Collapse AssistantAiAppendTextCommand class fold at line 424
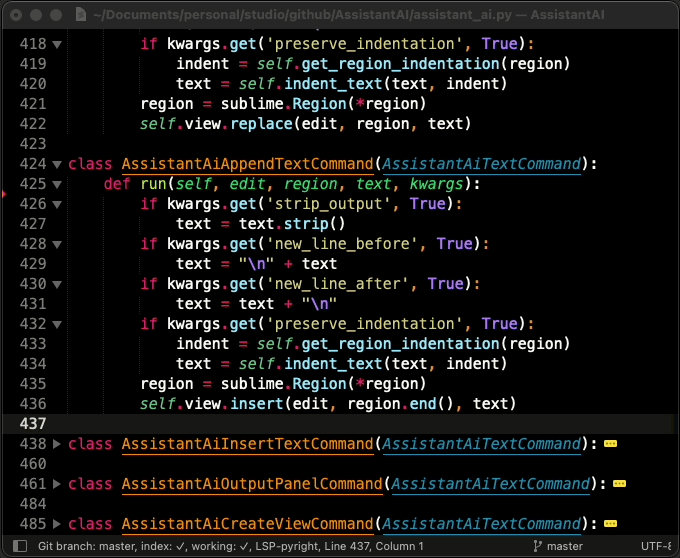This screenshot has width=680, height=558. [x=57, y=164]
